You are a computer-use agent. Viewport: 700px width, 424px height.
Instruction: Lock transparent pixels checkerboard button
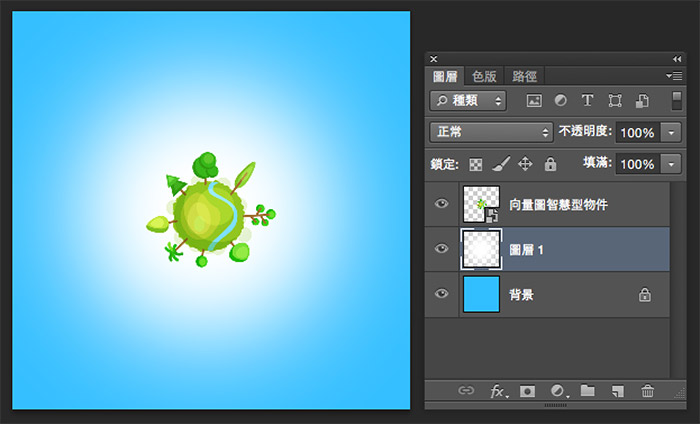[x=477, y=163]
